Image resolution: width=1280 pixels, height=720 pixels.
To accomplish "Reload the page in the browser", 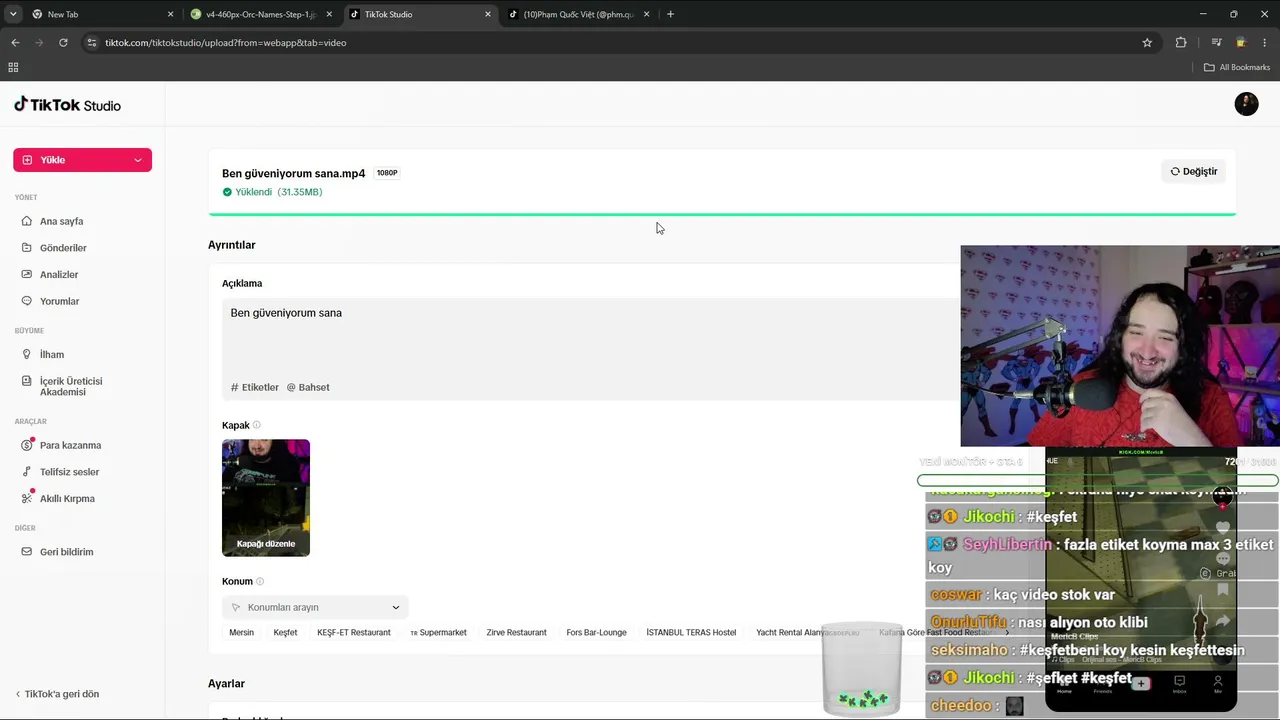I will pos(63,43).
